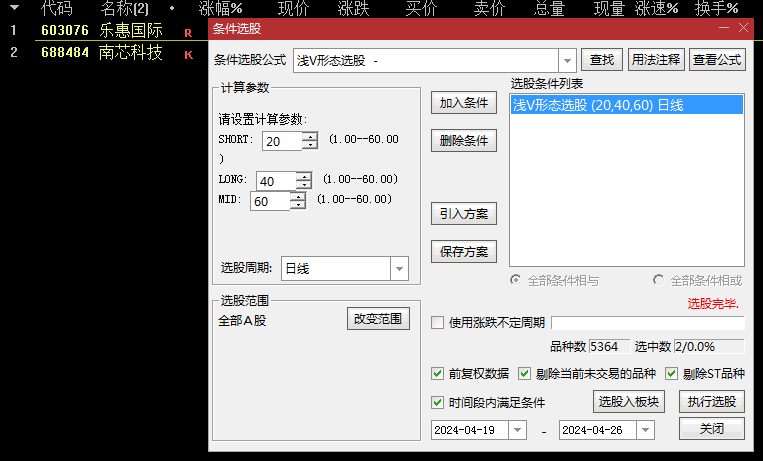Click the R marker beside 乐惠国际

(188, 33)
